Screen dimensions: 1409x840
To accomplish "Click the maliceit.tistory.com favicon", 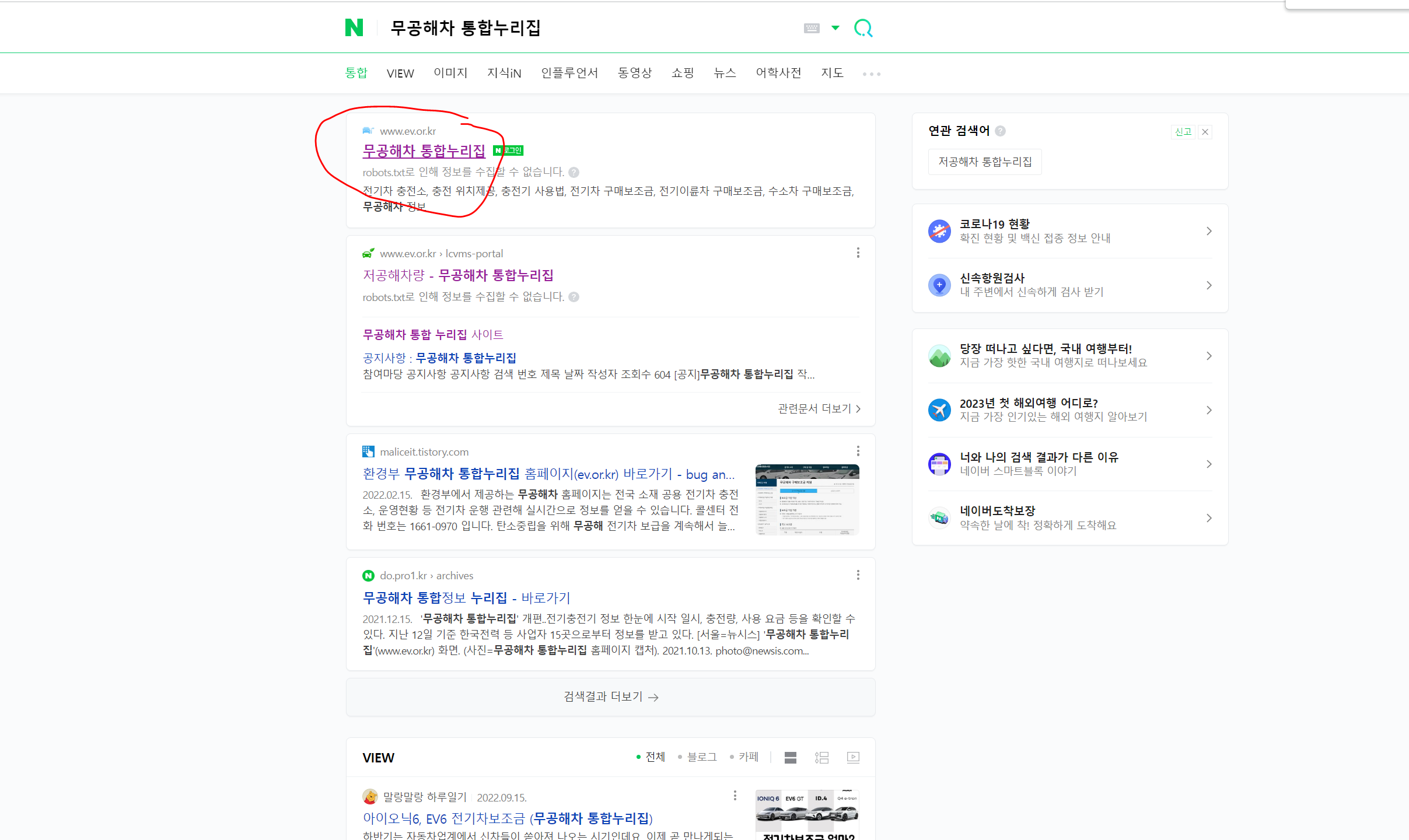I will 368,452.
